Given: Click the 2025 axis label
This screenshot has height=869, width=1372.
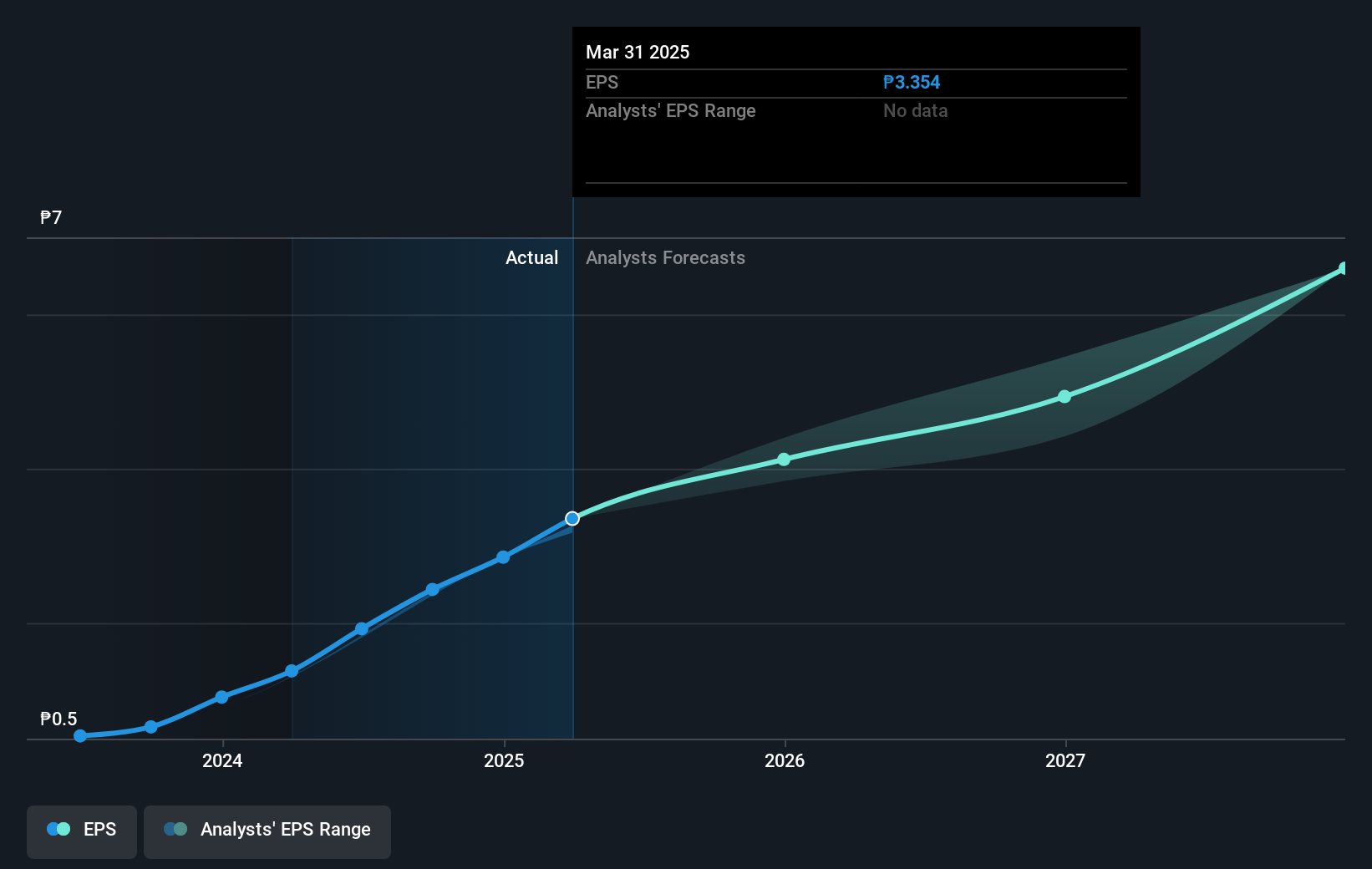Looking at the screenshot, I should (x=504, y=760).
